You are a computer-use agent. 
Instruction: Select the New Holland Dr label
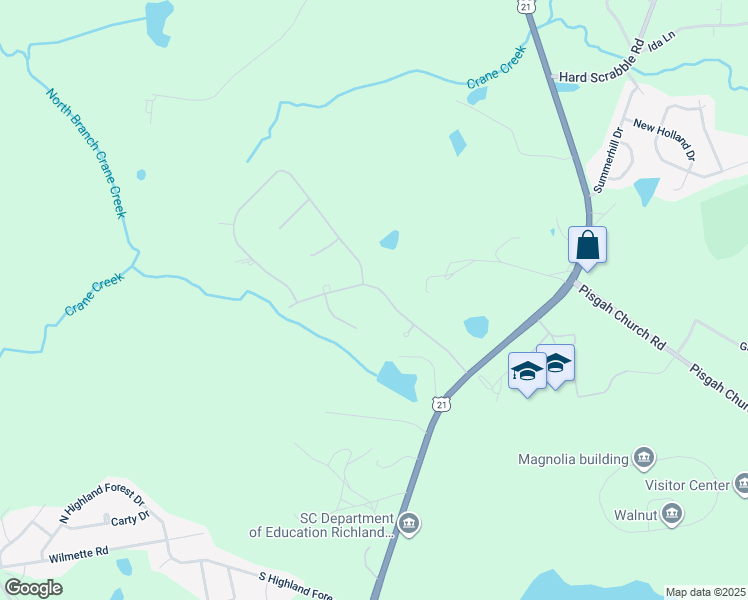665,139
